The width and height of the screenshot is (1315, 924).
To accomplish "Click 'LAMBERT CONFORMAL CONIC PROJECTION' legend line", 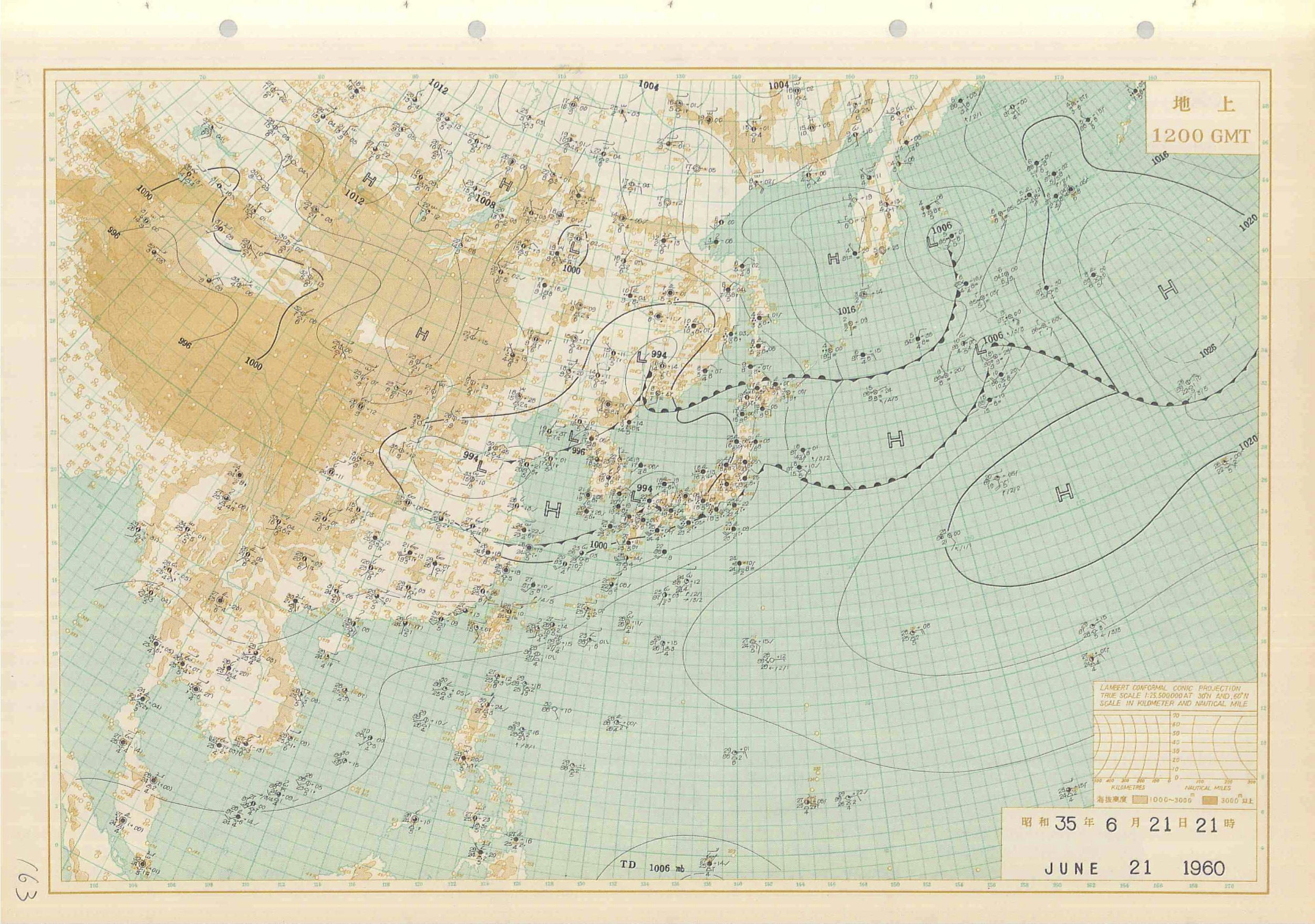I will (1170, 688).
